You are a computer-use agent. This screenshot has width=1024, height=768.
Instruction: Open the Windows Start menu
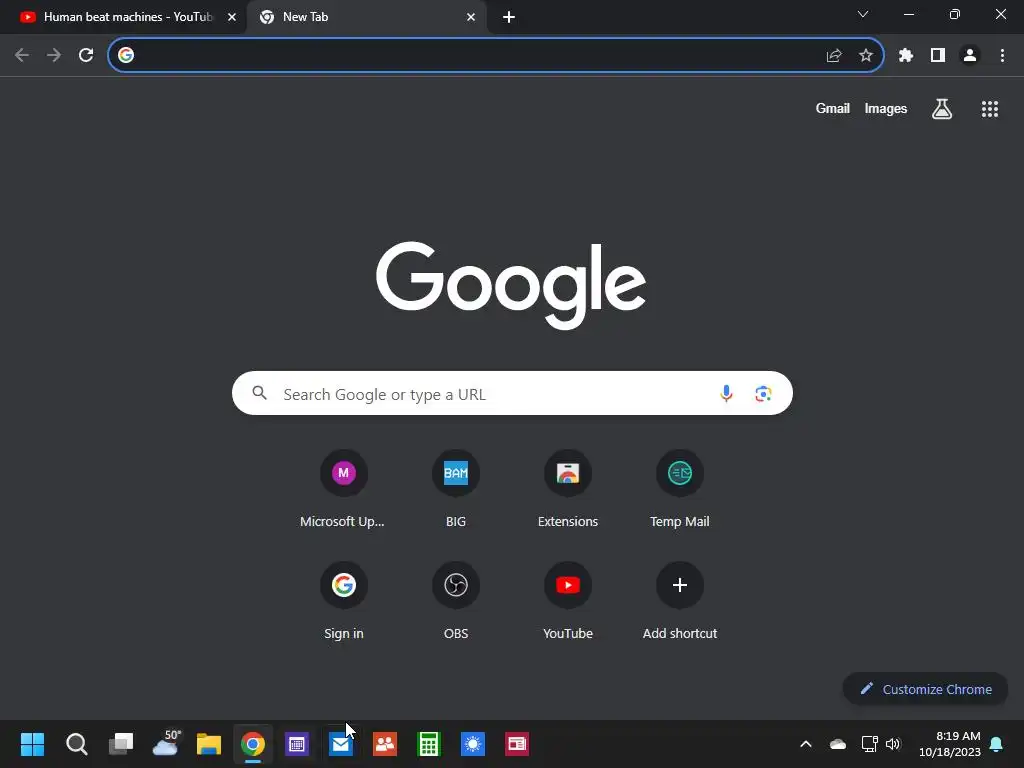(x=32, y=744)
